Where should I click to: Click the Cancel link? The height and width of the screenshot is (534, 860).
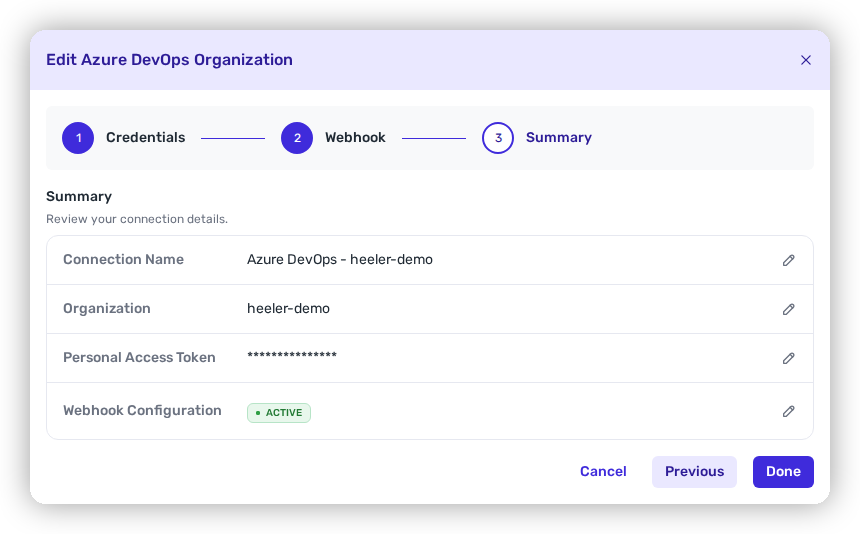(603, 471)
